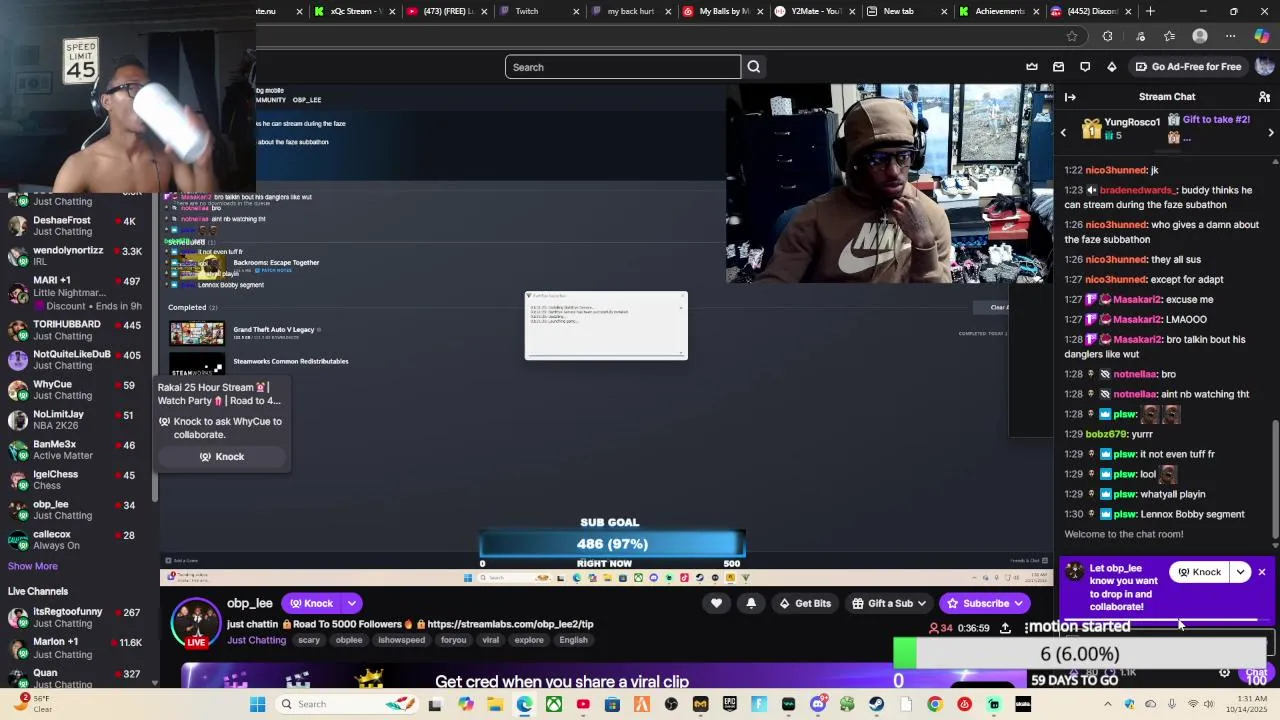The height and width of the screenshot is (720, 1280).
Task: Open Prime Loot crown icon
Action: point(1032,67)
